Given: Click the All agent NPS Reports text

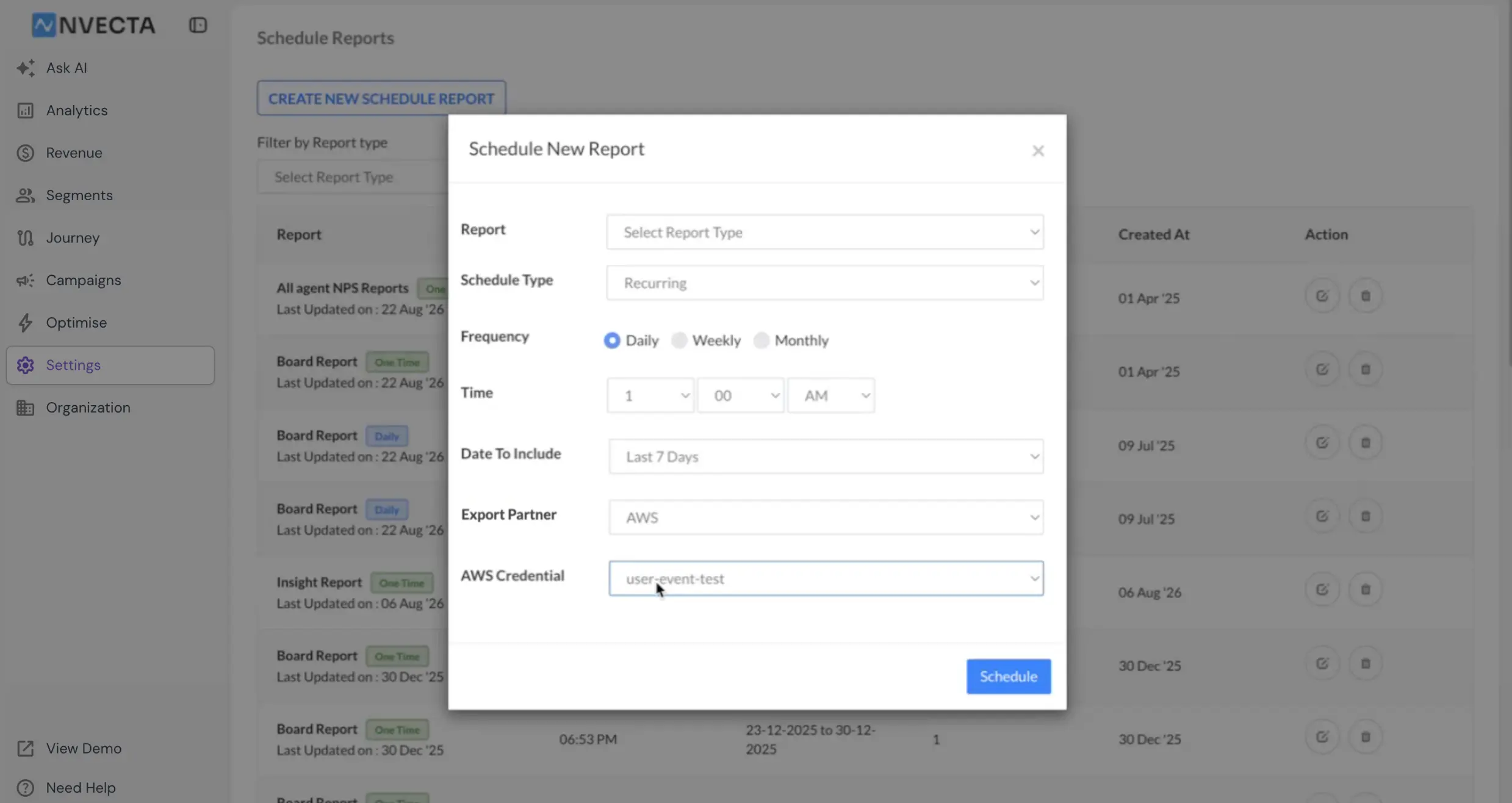Looking at the screenshot, I should coord(342,288).
